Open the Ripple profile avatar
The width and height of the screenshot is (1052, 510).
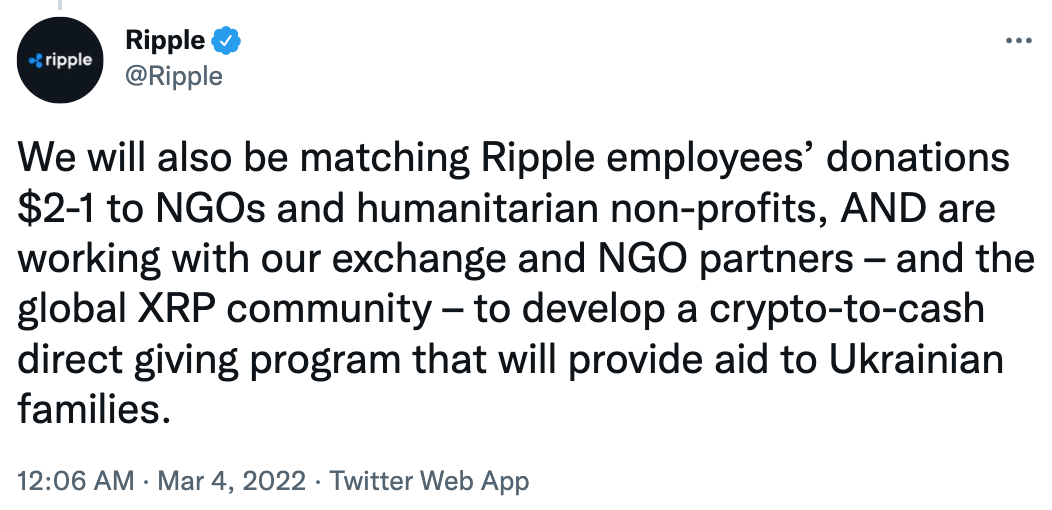click(62, 60)
